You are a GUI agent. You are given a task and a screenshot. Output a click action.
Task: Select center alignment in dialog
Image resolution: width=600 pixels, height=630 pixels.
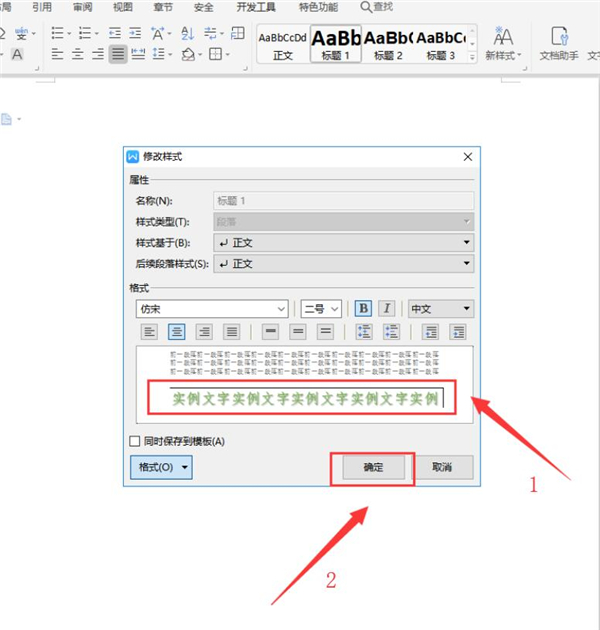tap(176, 332)
